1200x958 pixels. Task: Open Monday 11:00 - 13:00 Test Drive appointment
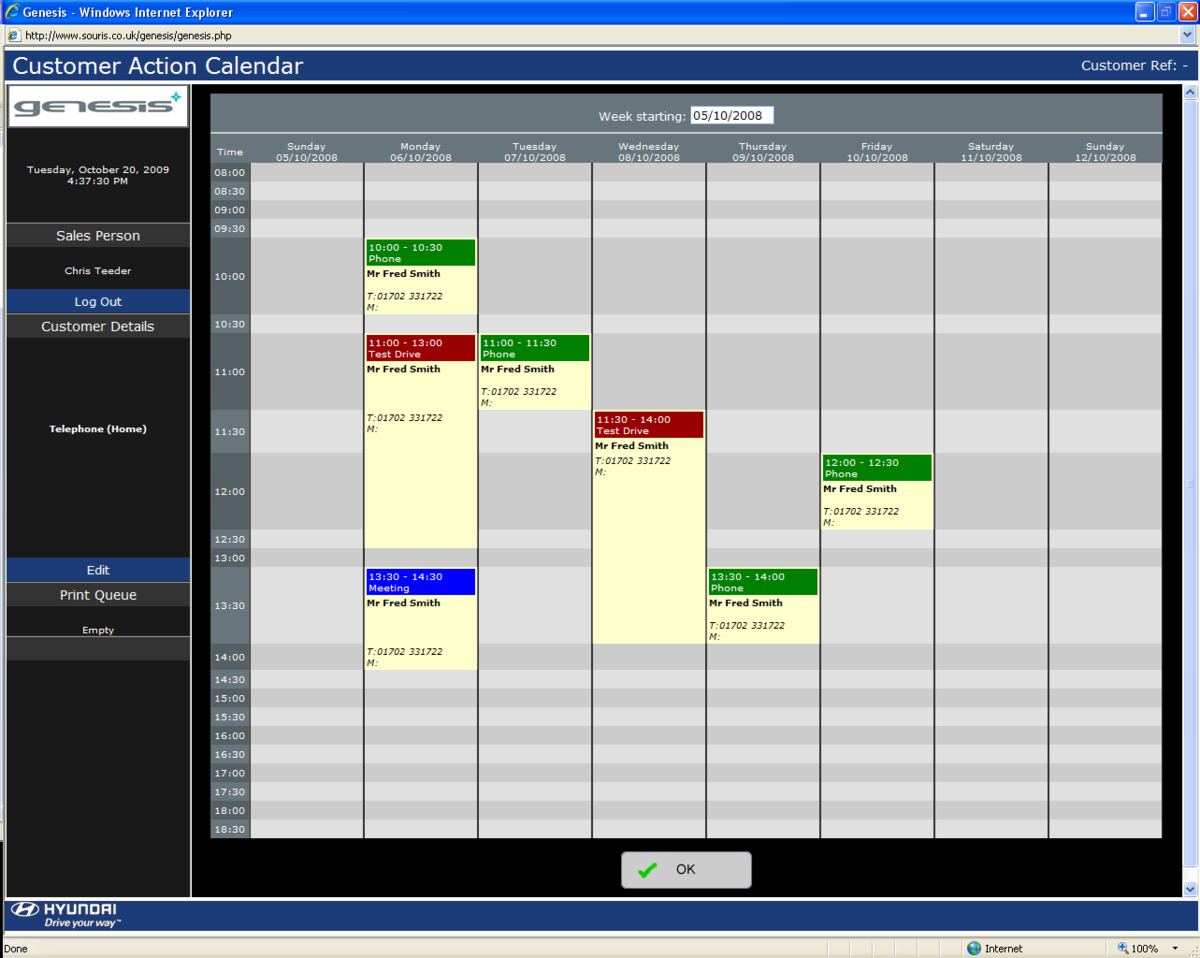421,441
